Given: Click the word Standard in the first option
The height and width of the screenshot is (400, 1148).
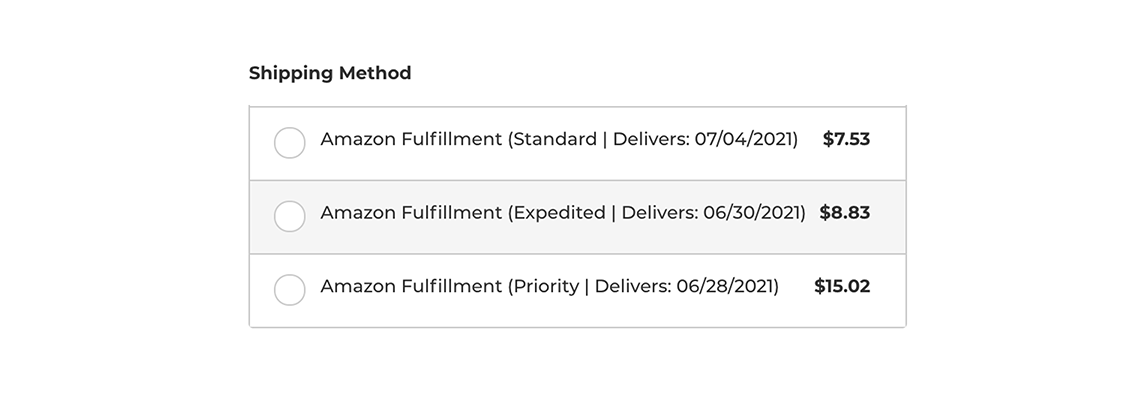Looking at the screenshot, I should click(x=555, y=140).
